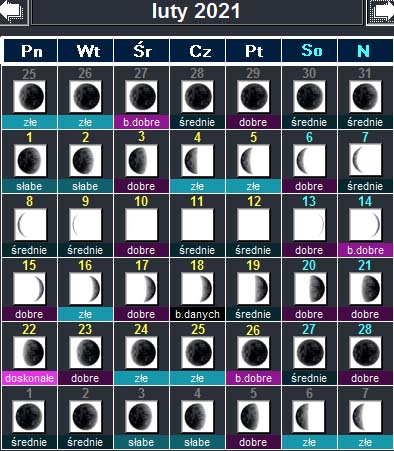The width and height of the screenshot is (394, 451).
Task: Click the moon phase icon for February 28
Action: click(x=365, y=353)
